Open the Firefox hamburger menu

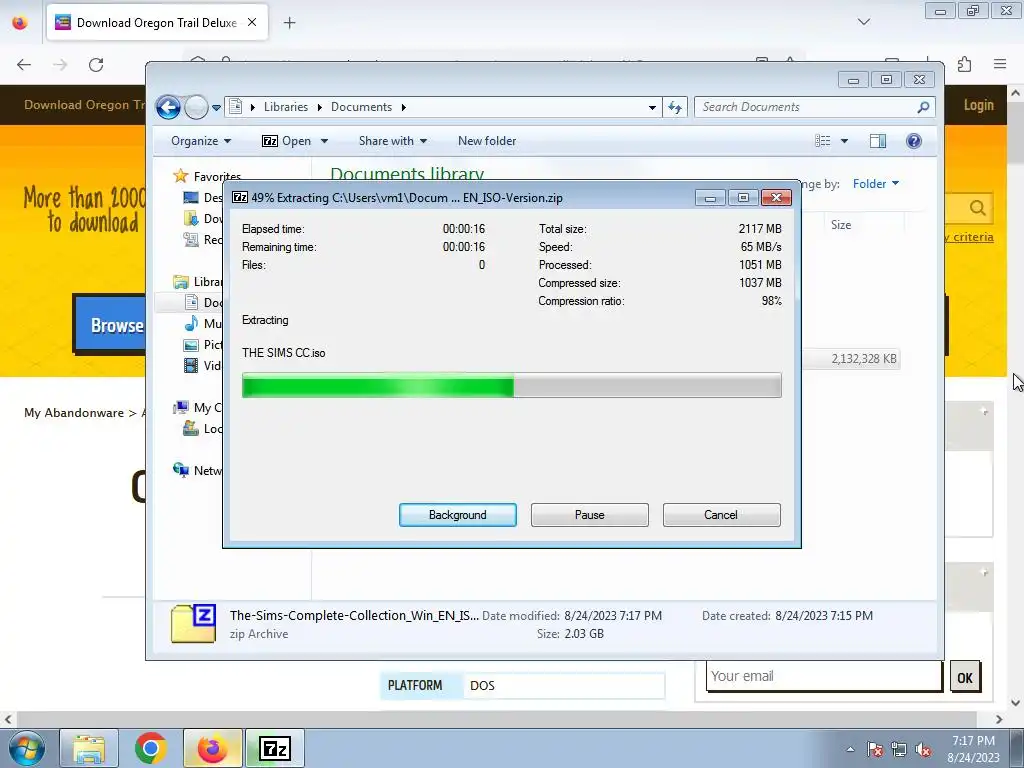(x=1000, y=64)
